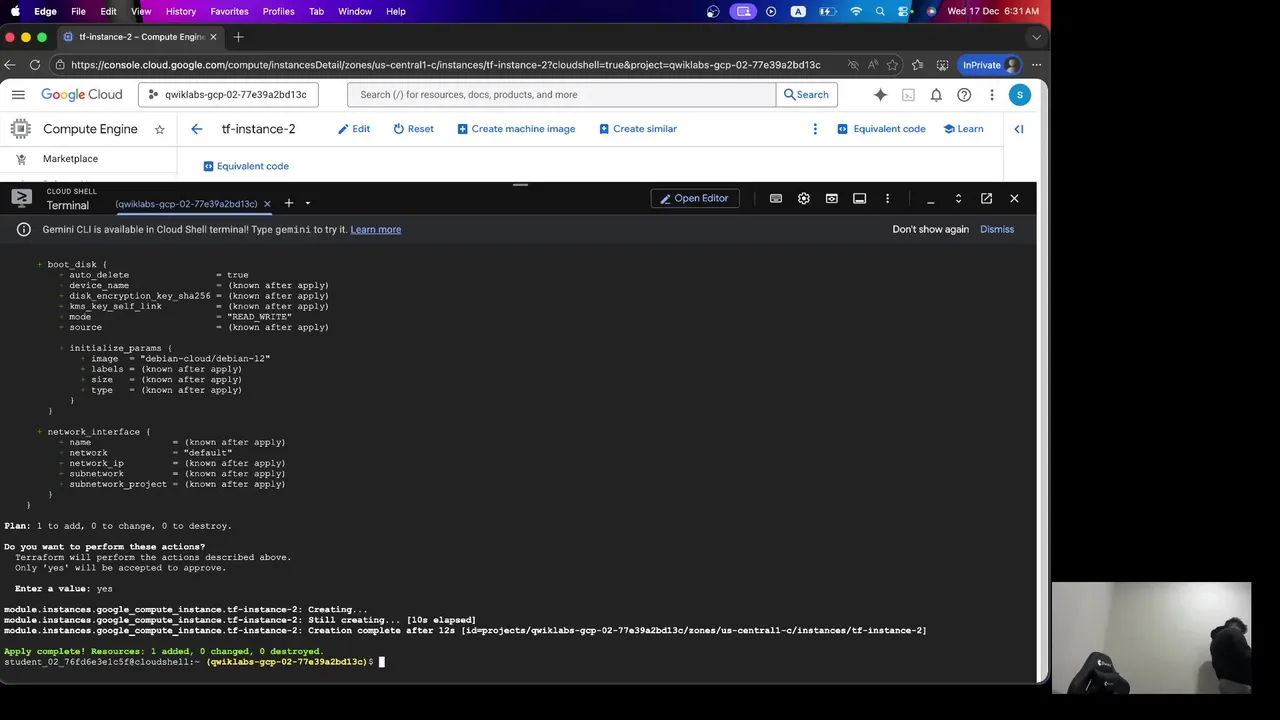Open the File menu in the menu bar

point(78,11)
